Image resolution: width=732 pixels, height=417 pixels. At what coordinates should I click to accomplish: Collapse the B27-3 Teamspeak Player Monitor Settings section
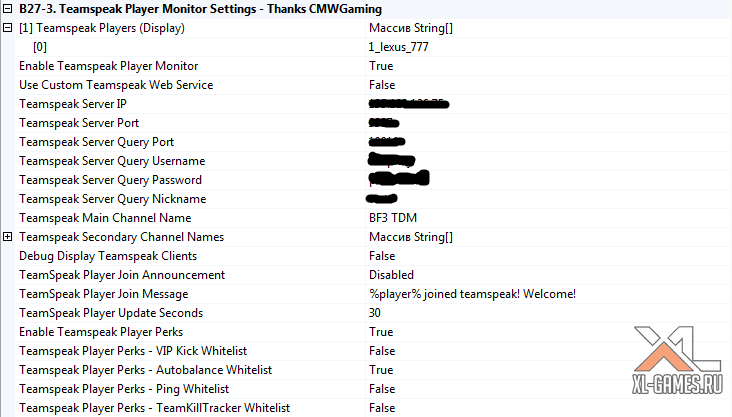[7, 8]
